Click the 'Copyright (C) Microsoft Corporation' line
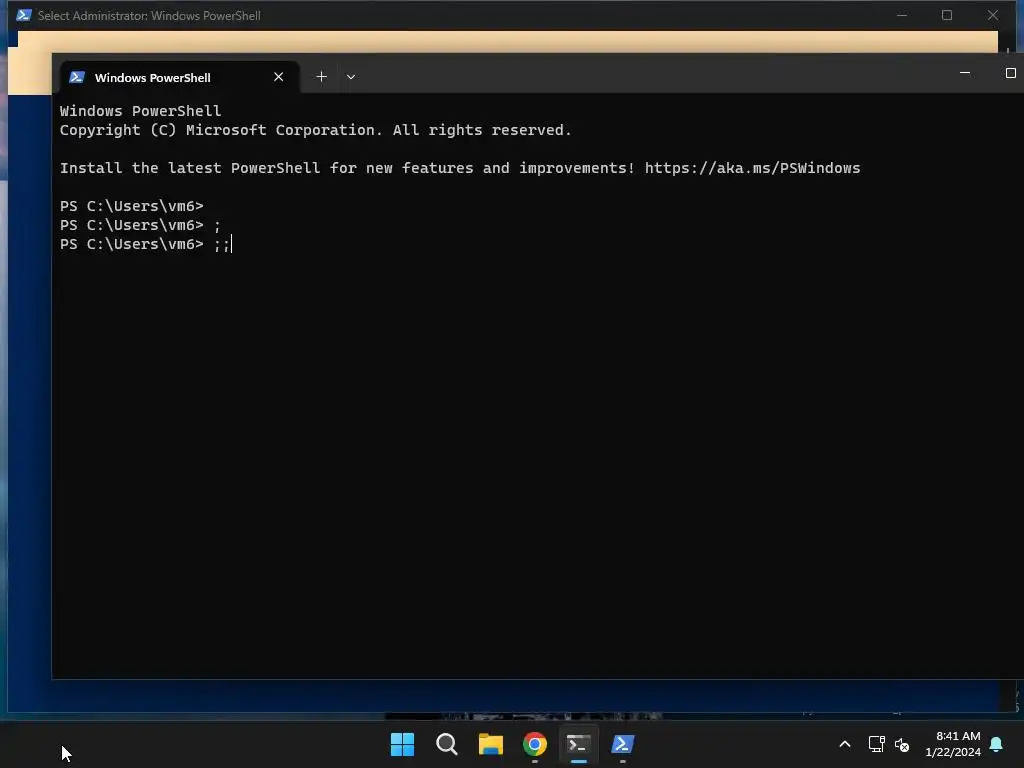 (x=315, y=130)
